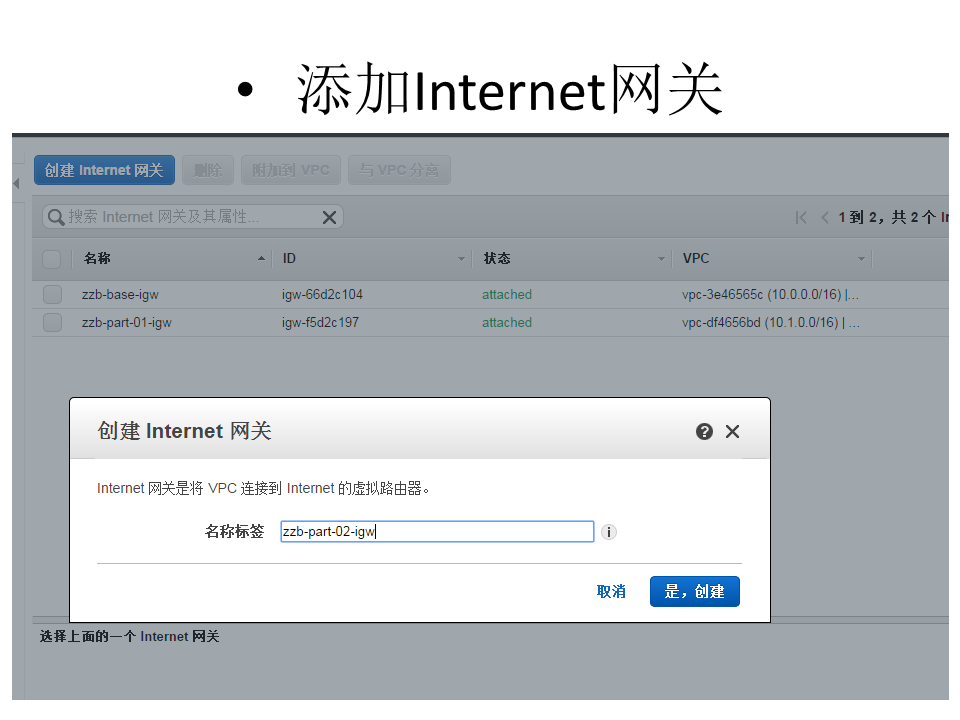Open the 状态 column dropdown arrow
Image resolution: width=960 pixels, height=720 pixels.
661,259
